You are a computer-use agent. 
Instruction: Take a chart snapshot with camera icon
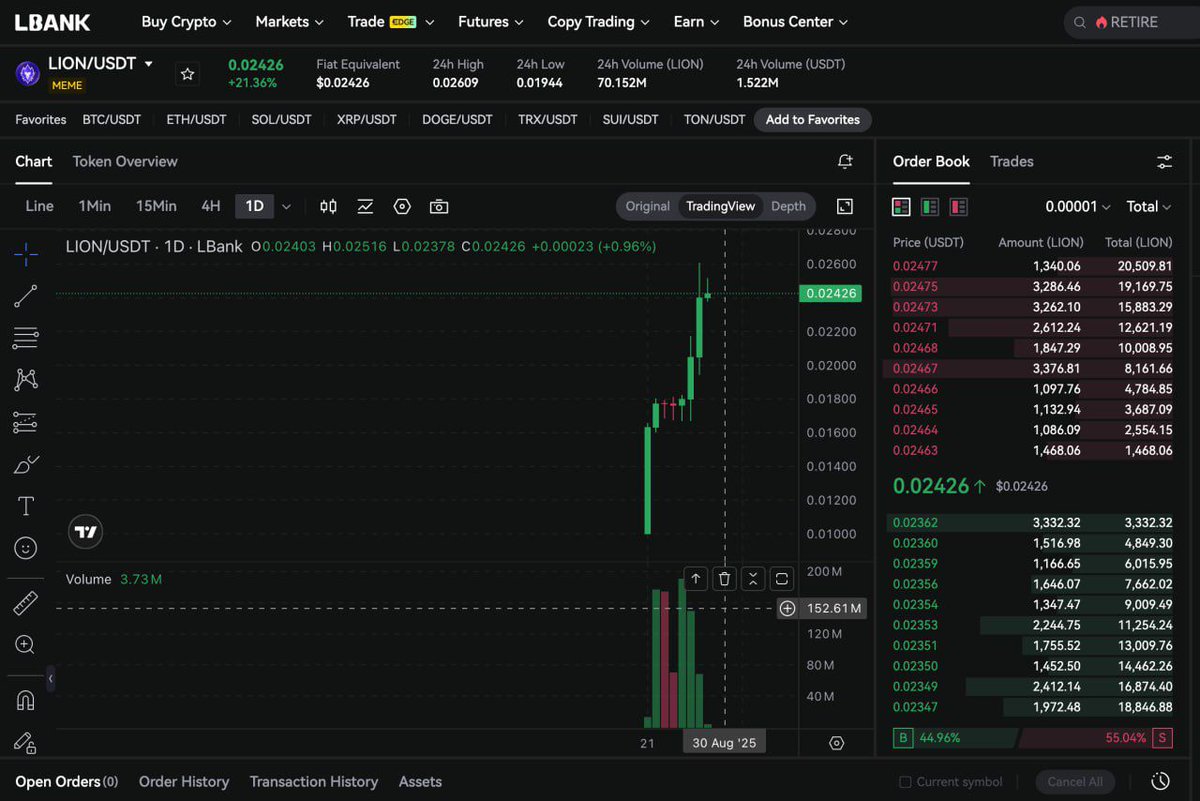[x=439, y=206]
